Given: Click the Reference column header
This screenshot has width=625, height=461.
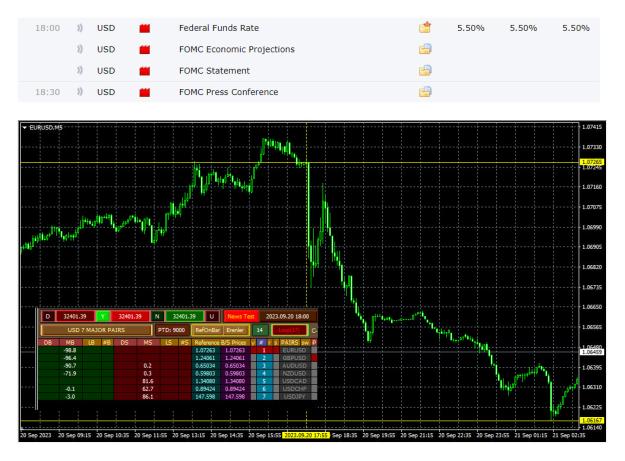Looking at the screenshot, I should coord(206,343).
